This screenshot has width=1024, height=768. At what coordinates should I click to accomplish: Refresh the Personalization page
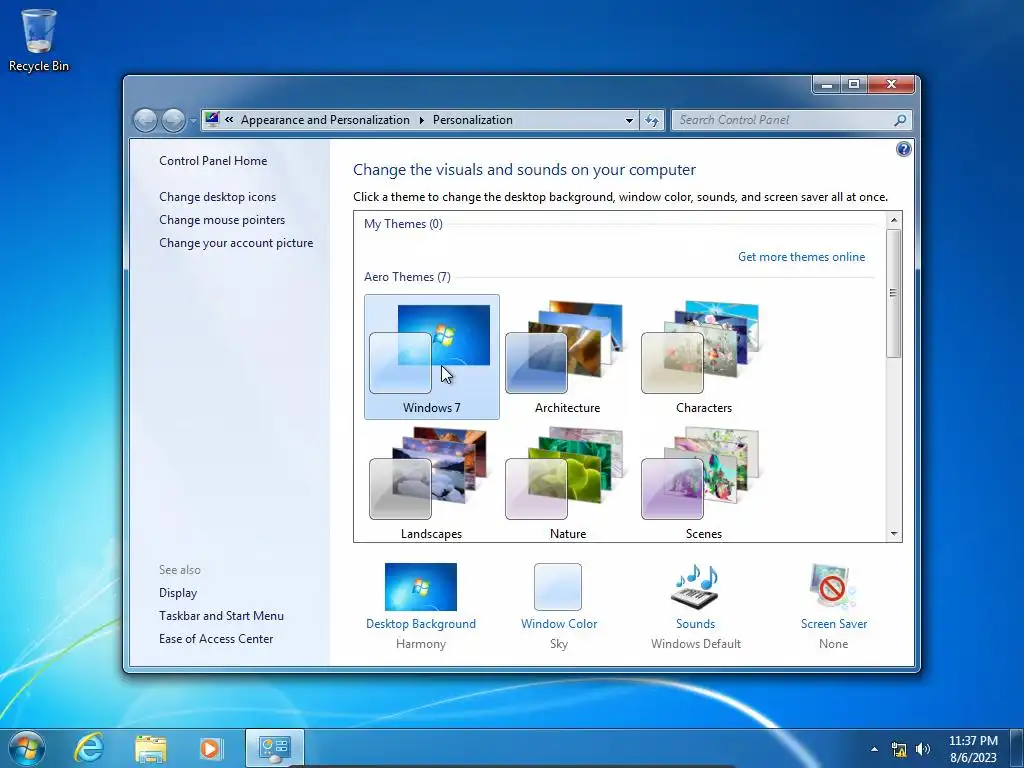[652, 120]
